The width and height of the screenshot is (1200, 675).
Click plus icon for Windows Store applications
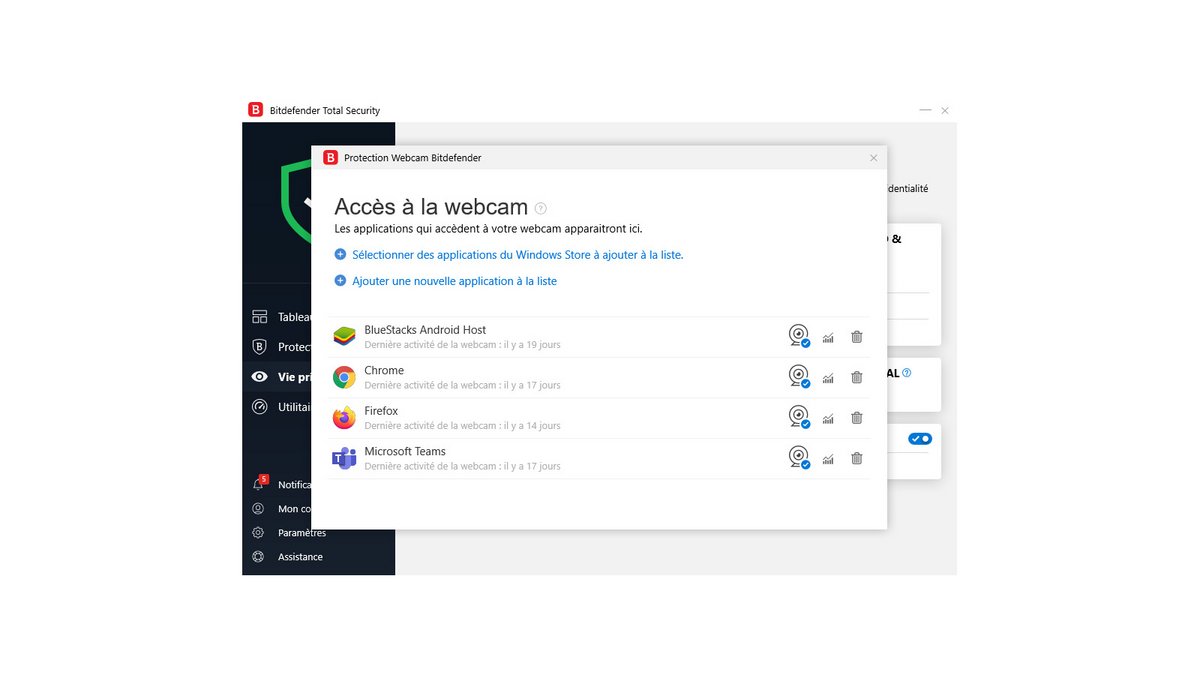[x=340, y=255]
